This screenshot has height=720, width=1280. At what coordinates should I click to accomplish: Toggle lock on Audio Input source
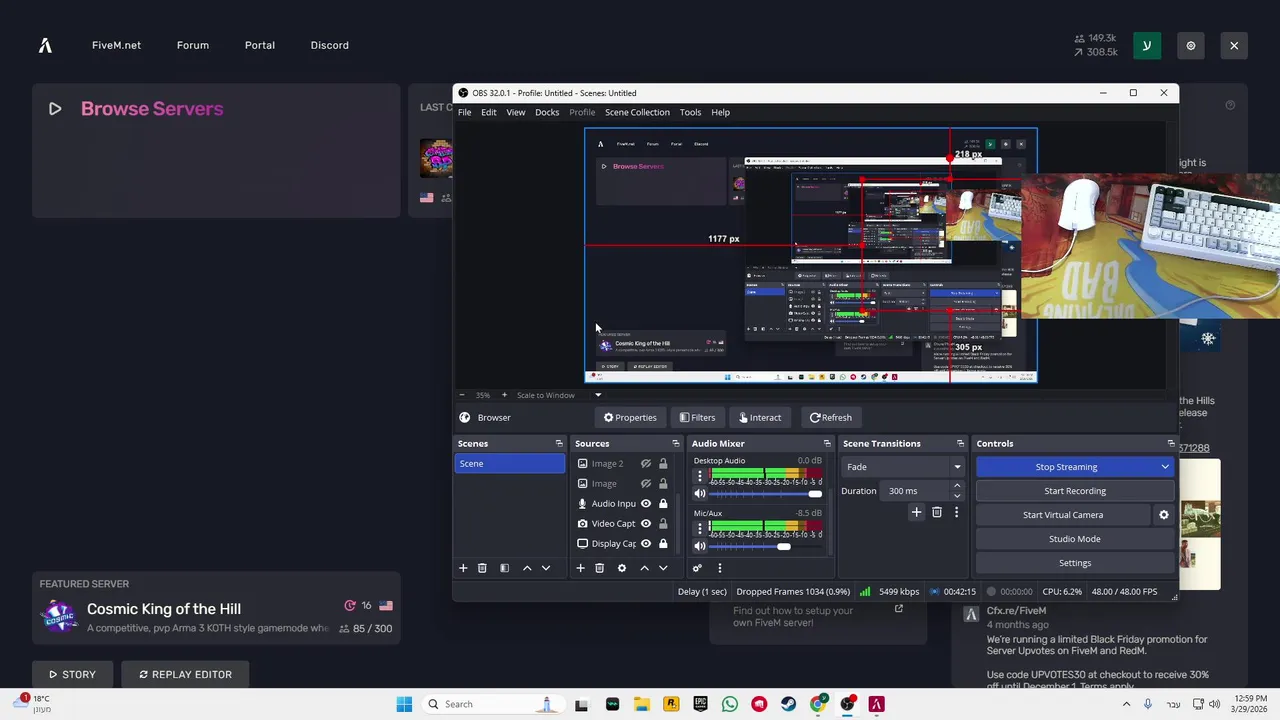663,503
